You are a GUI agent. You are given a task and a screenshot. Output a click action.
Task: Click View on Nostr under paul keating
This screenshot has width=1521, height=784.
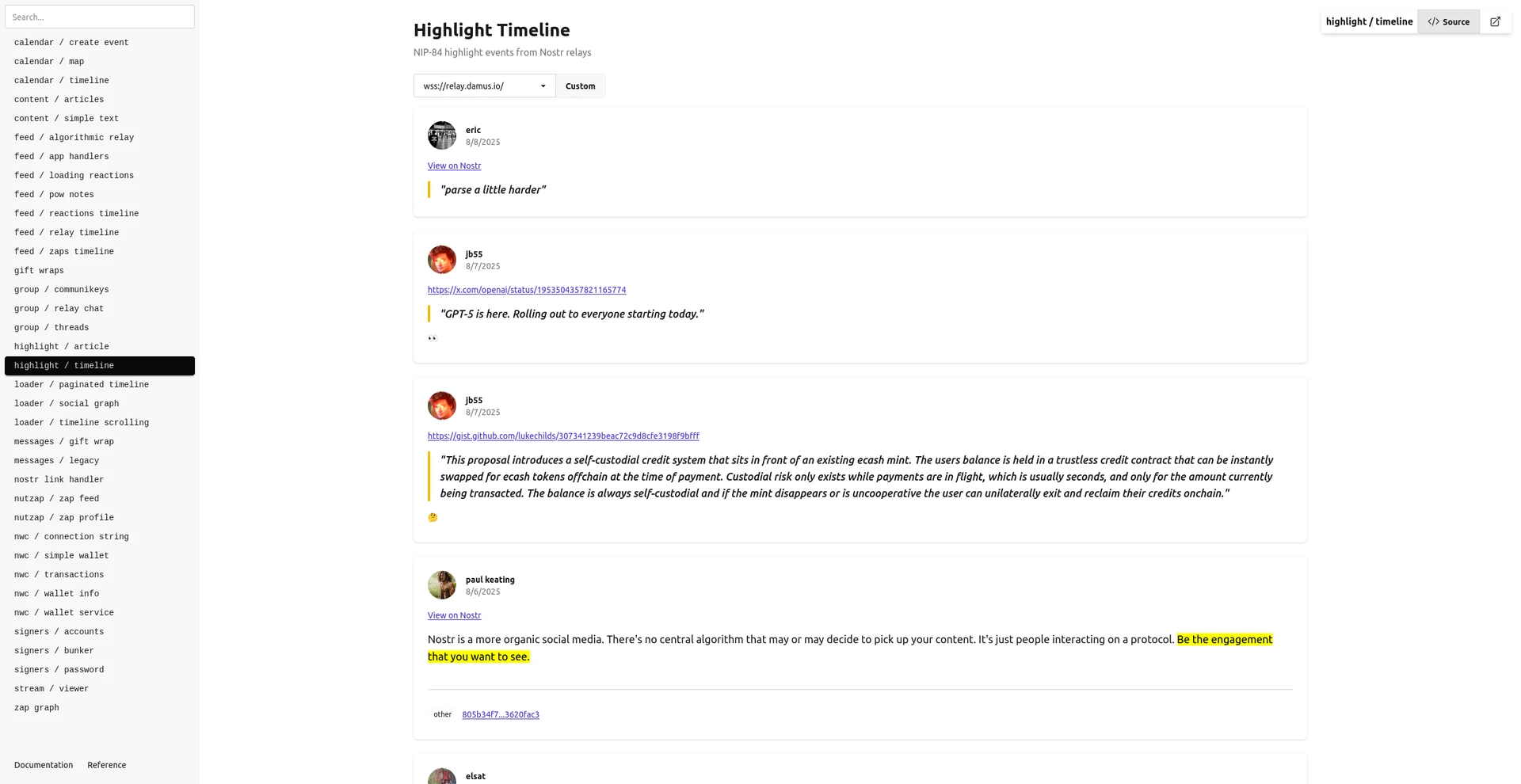tap(454, 616)
